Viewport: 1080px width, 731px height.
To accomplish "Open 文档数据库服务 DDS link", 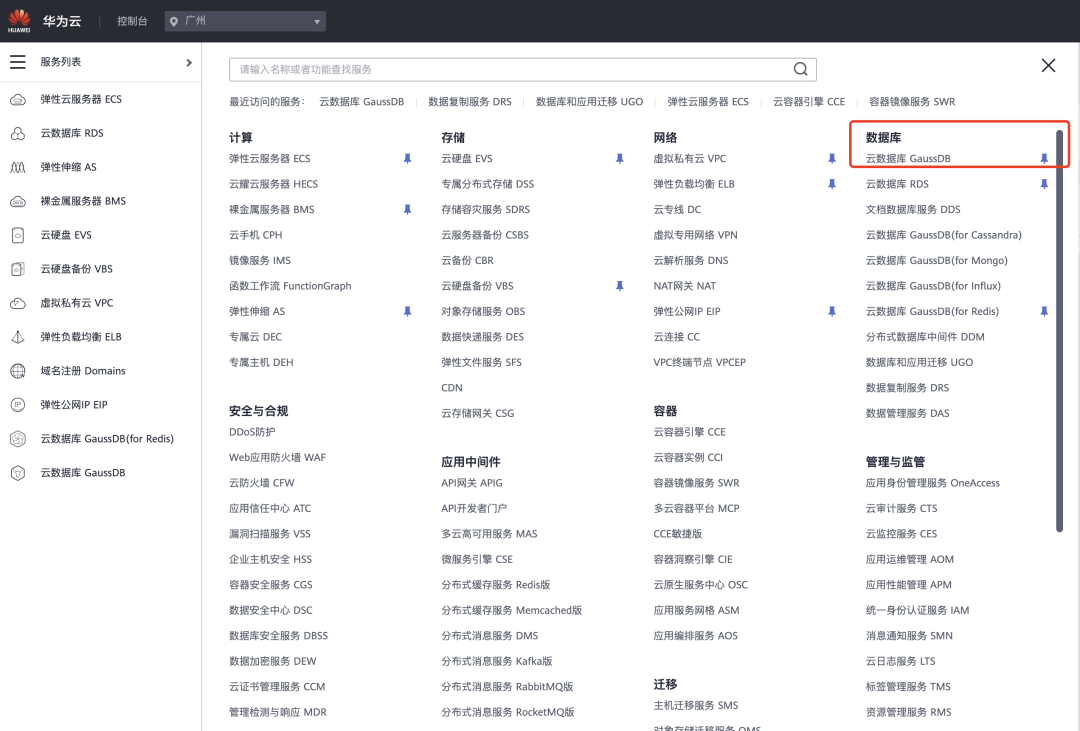I will tap(913, 209).
